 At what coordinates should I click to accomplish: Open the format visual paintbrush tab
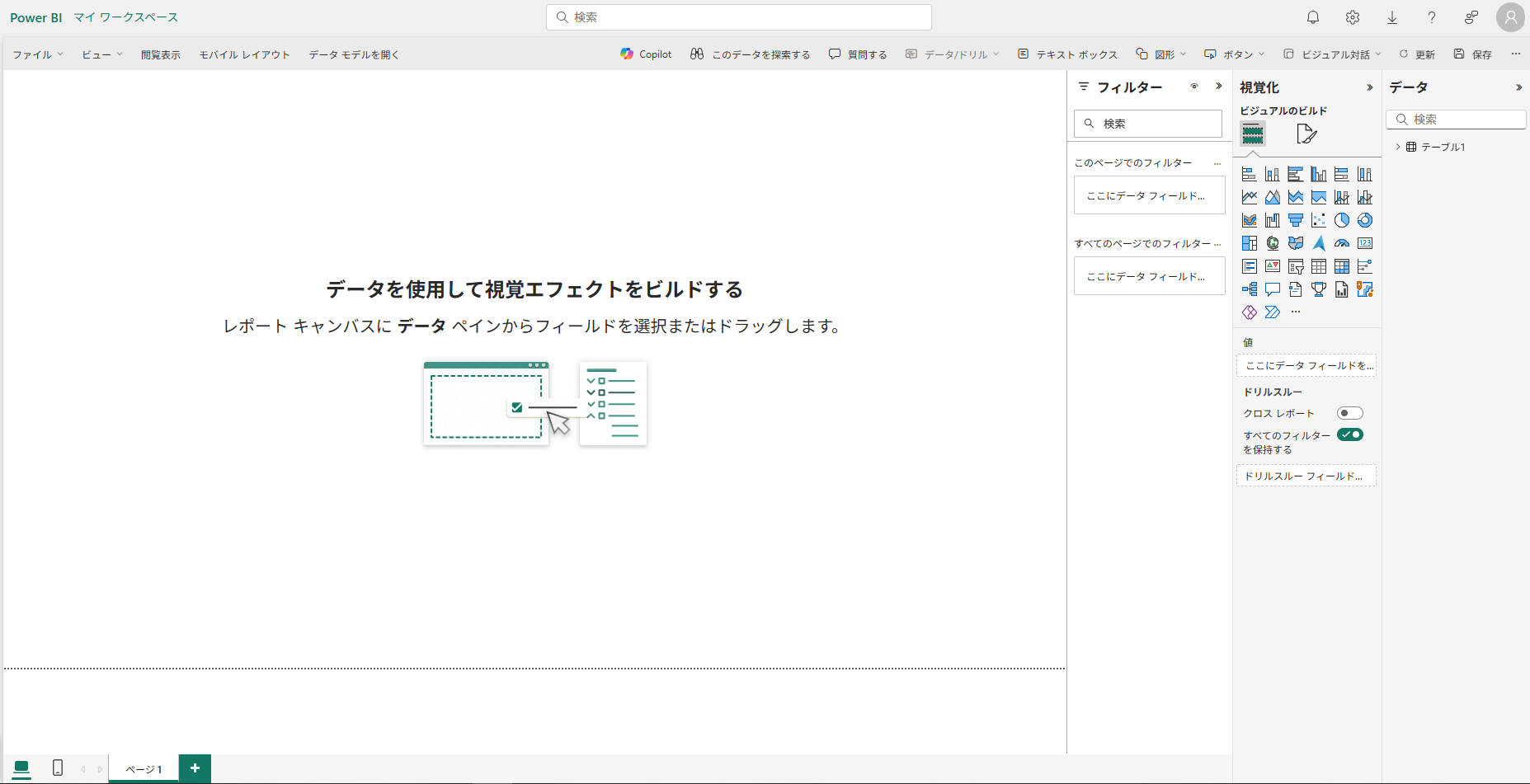(1306, 134)
